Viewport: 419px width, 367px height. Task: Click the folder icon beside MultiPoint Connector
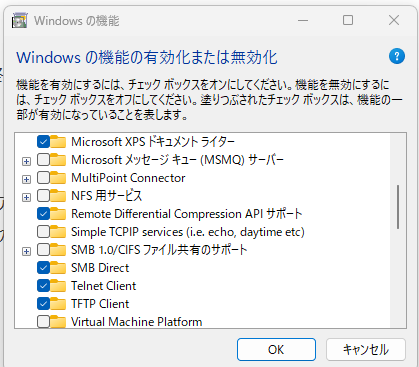point(58,178)
